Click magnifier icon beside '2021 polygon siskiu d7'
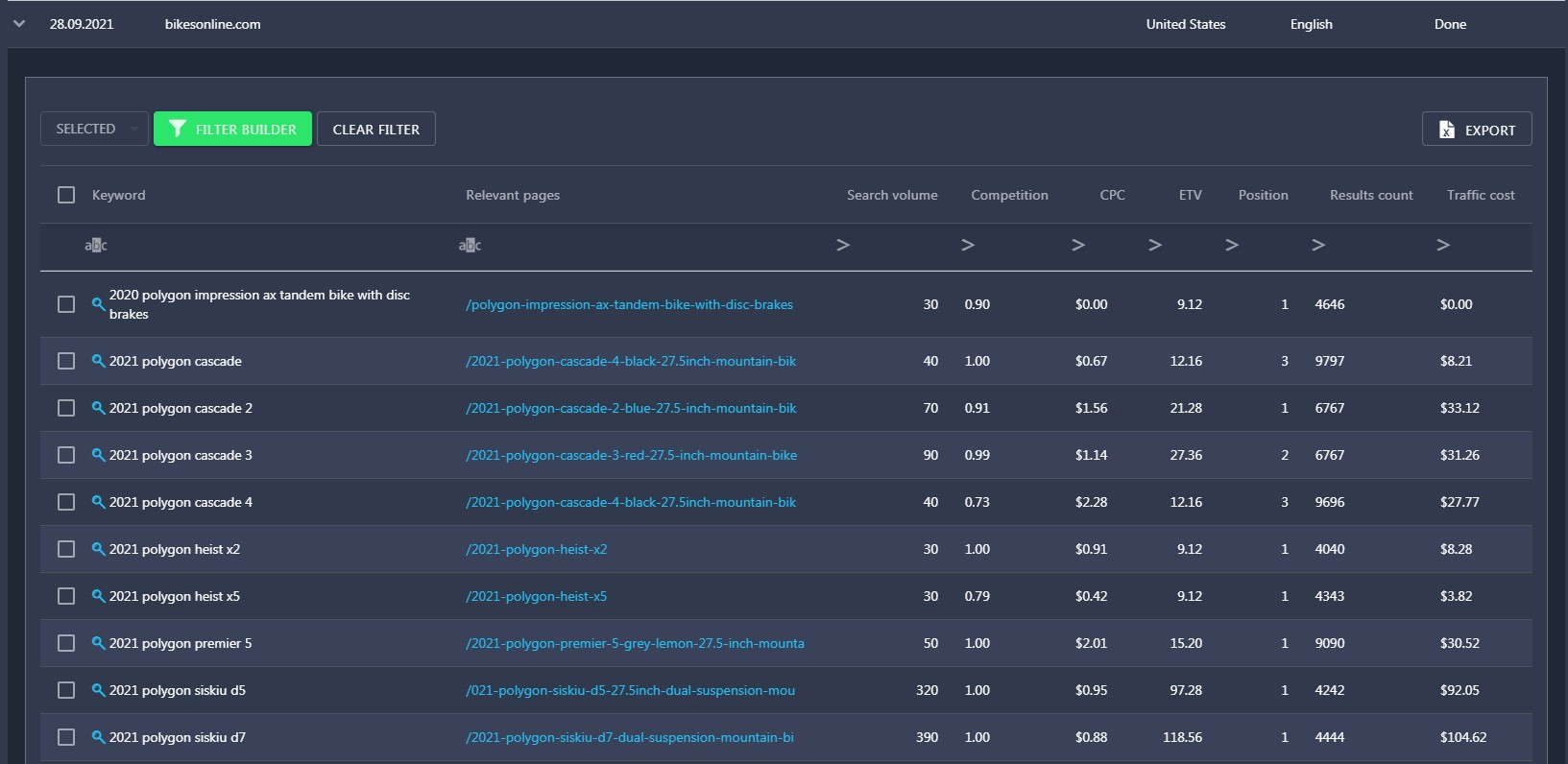Viewport: 1568px width, 764px height. coord(98,737)
